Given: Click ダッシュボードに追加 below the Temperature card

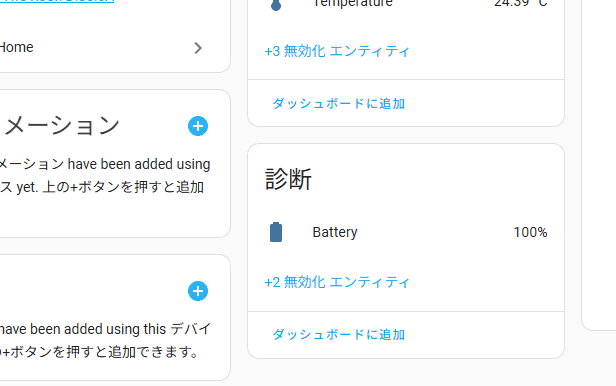Looking at the screenshot, I should tap(339, 104).
